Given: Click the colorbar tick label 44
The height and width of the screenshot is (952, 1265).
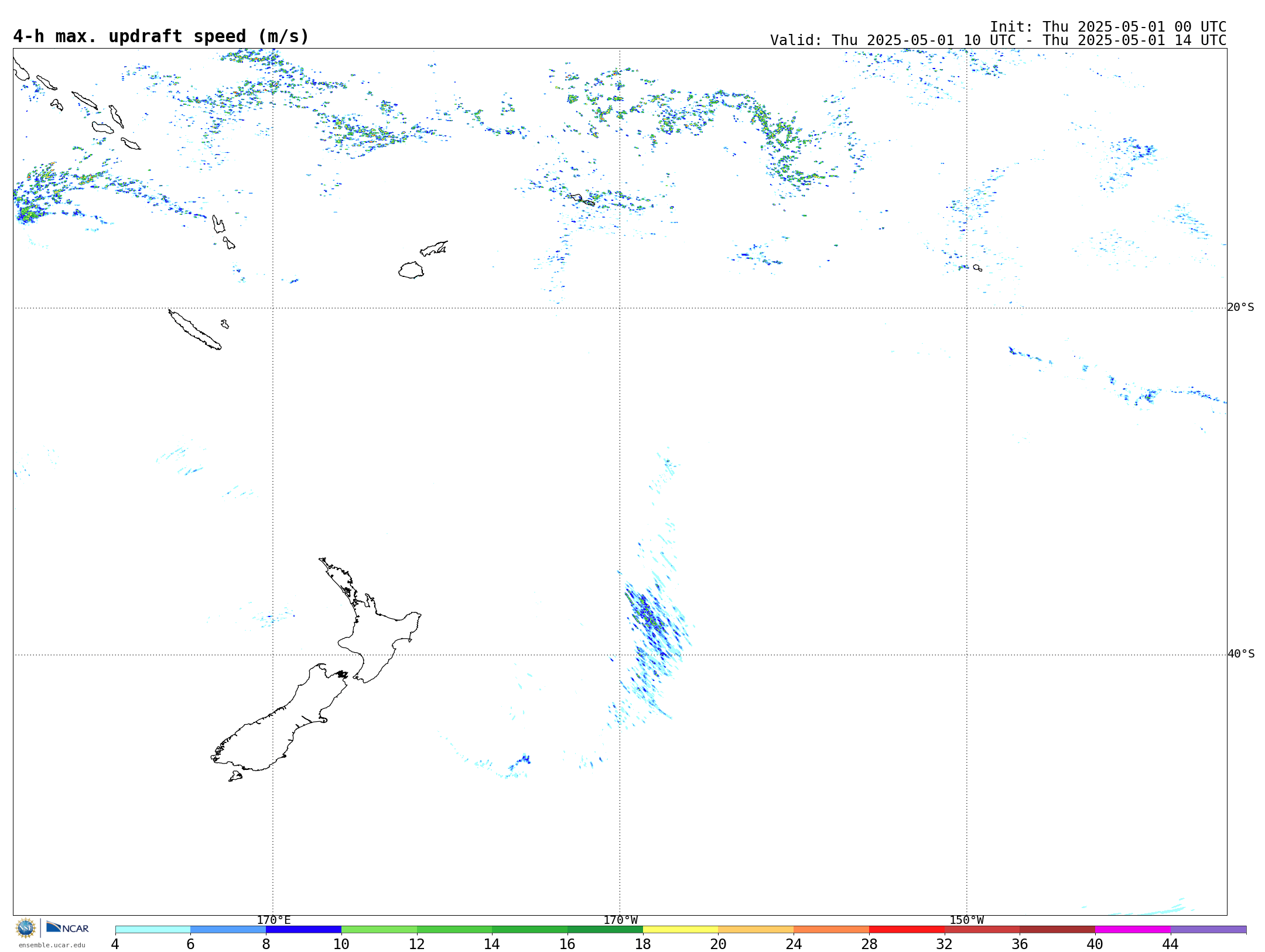Looking at the screenshot, I should [1171, 944].
